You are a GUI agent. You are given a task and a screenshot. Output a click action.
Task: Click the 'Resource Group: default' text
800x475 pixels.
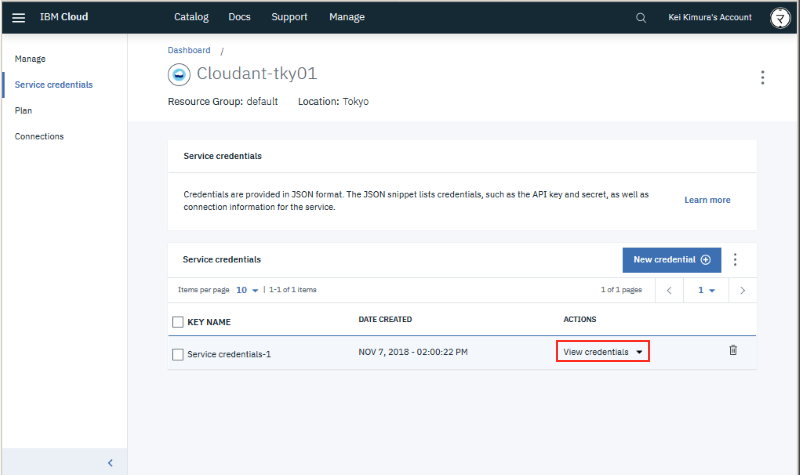coord(223,102)
